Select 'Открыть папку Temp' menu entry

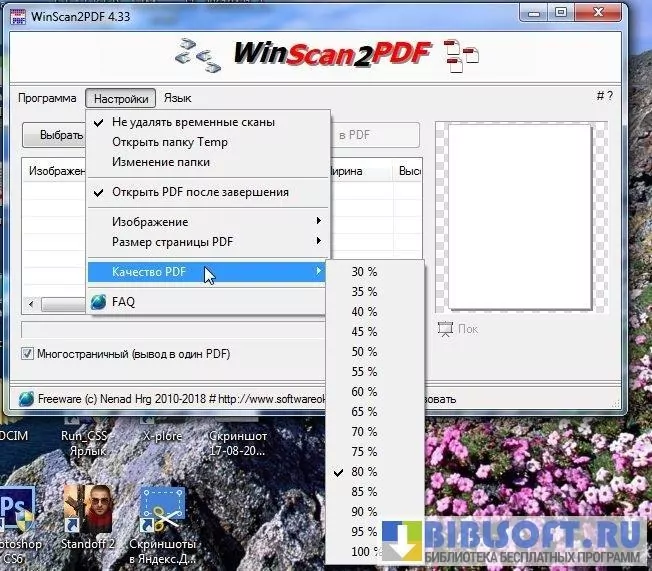click(170, 142)
